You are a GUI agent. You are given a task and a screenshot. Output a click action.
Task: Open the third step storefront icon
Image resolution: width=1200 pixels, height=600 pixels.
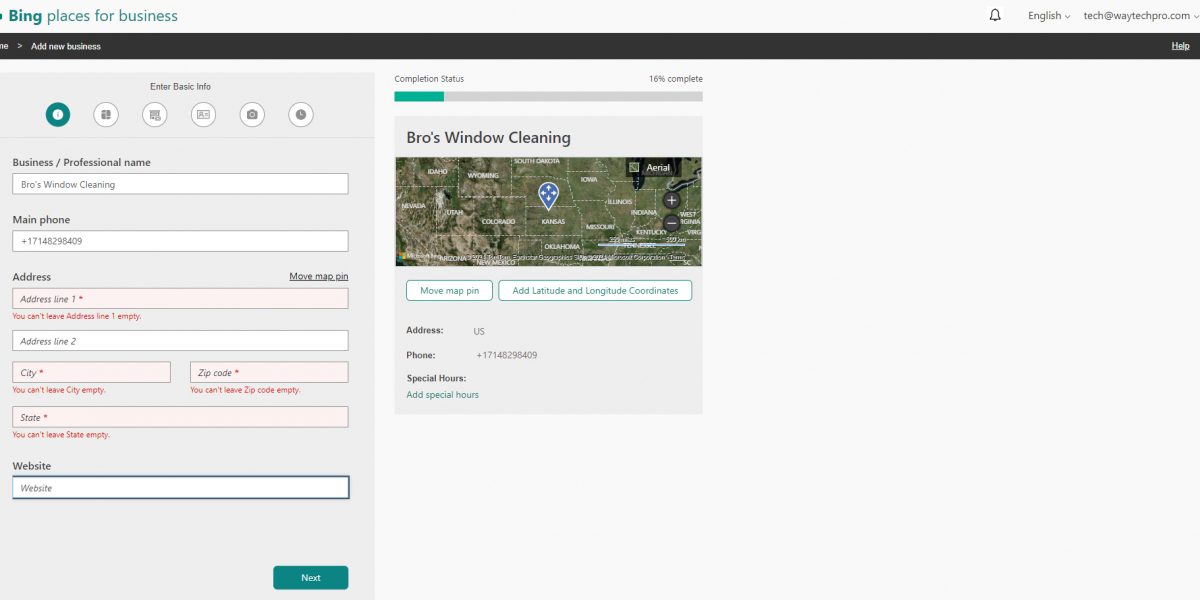[x=155, y=115]
